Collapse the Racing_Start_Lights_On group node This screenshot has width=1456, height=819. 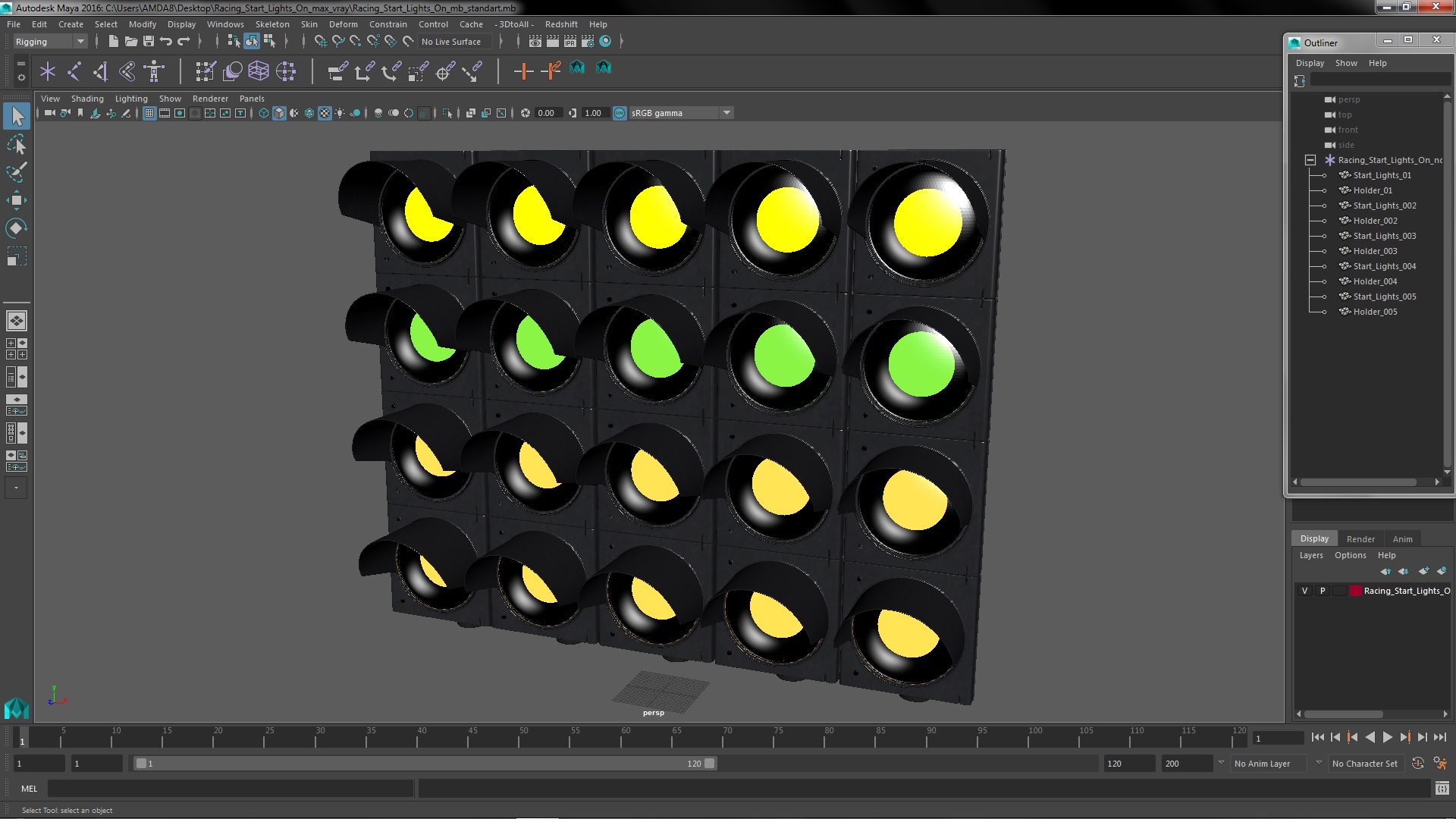1310,160
